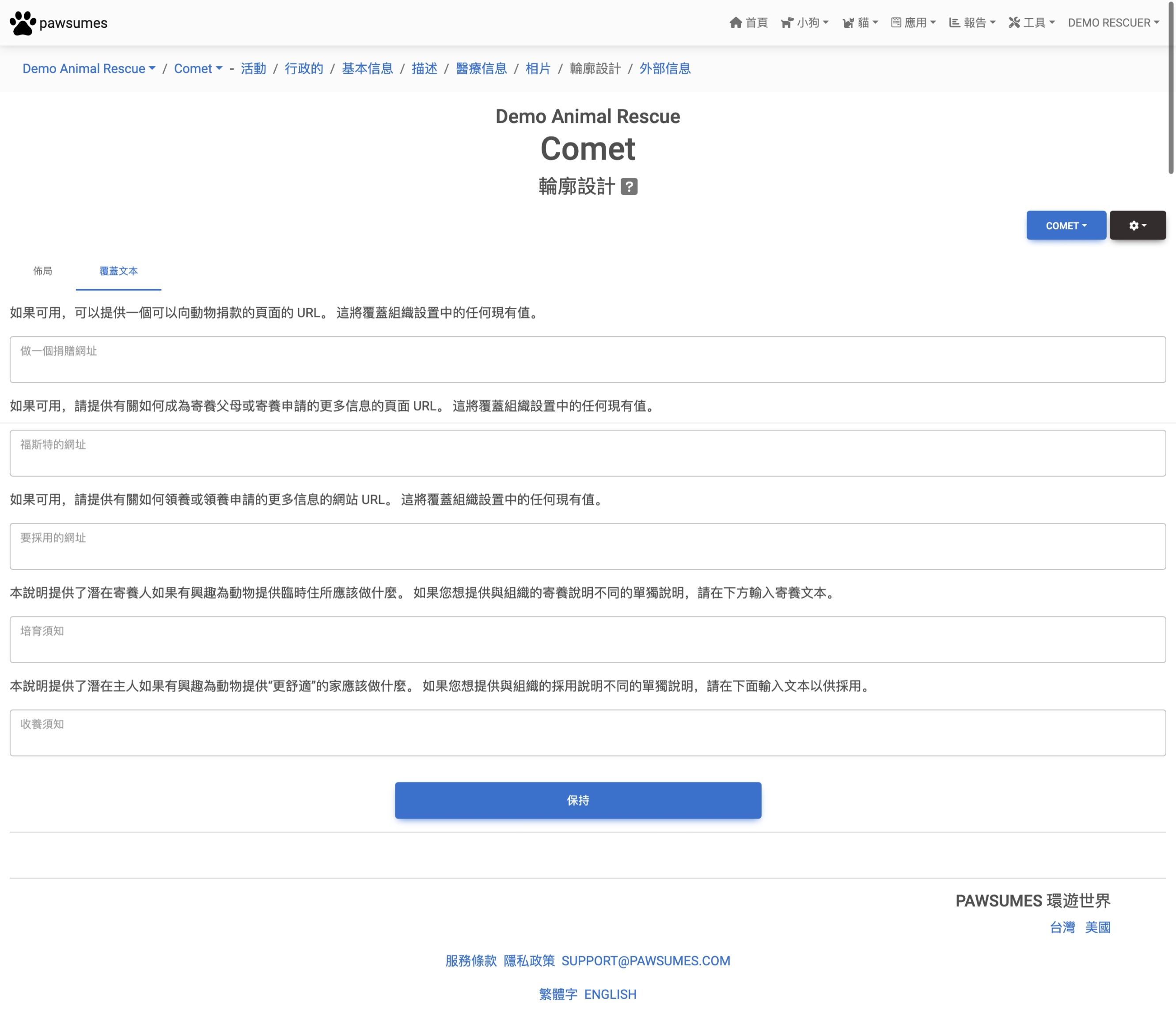Click the cat icon in navbar
The height and width of the screenshot is (1017, 1176).
(848, 23)
